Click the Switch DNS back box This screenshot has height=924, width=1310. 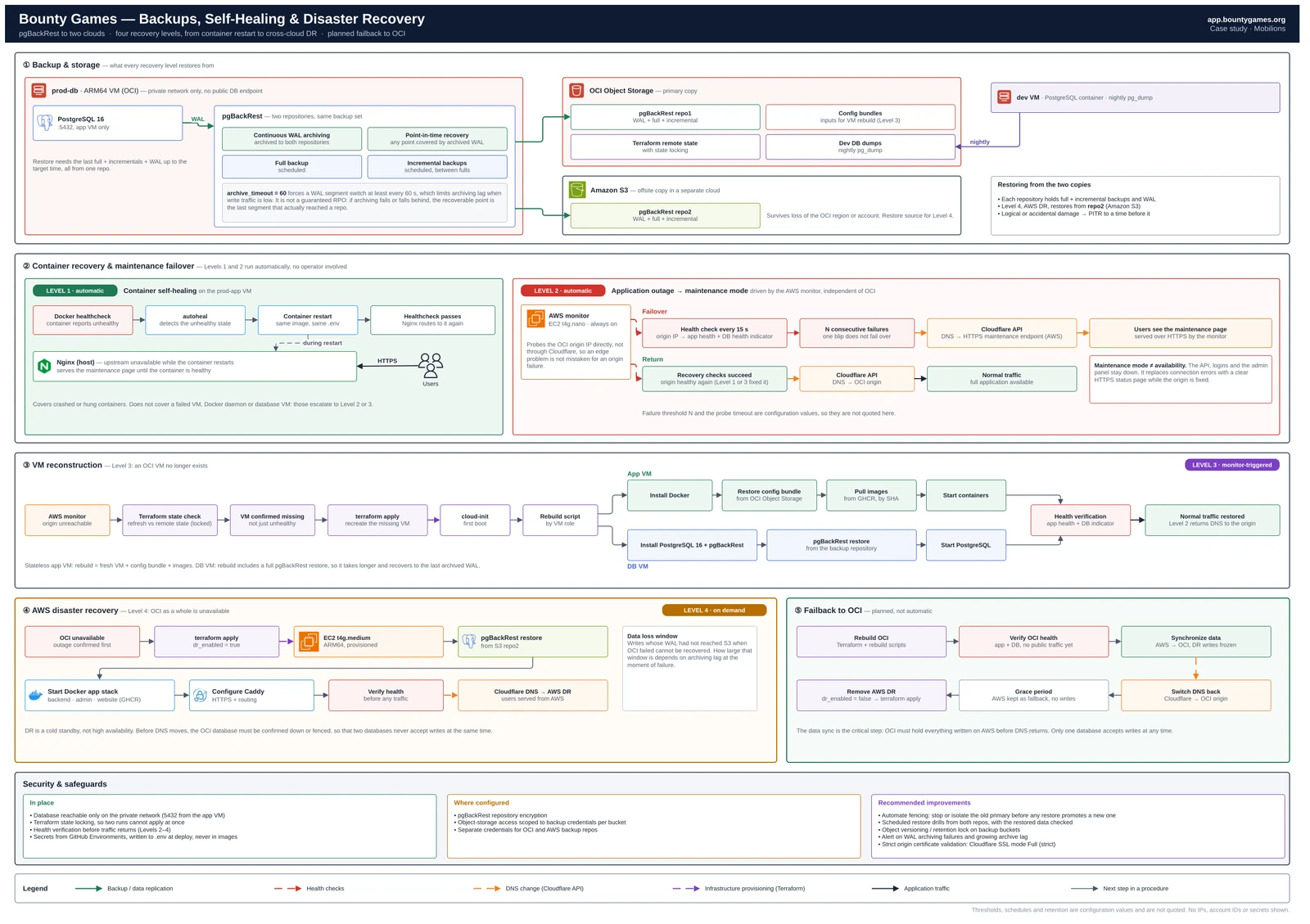[x=1195, y=695]
